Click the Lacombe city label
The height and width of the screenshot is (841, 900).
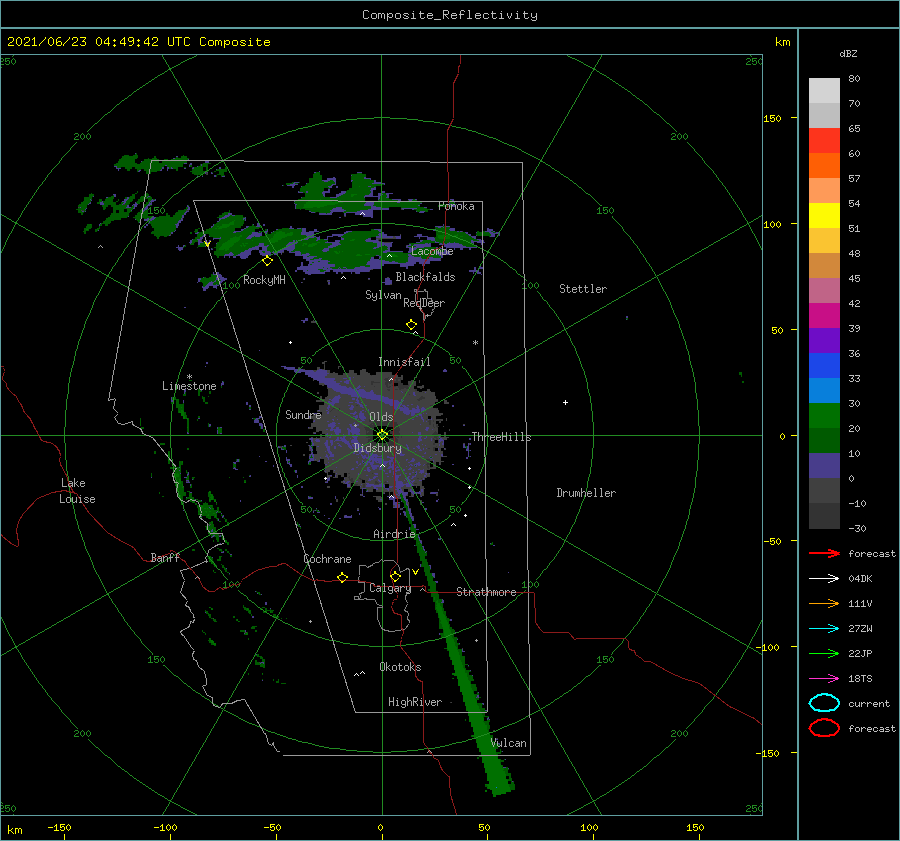[x=432, y=251]
